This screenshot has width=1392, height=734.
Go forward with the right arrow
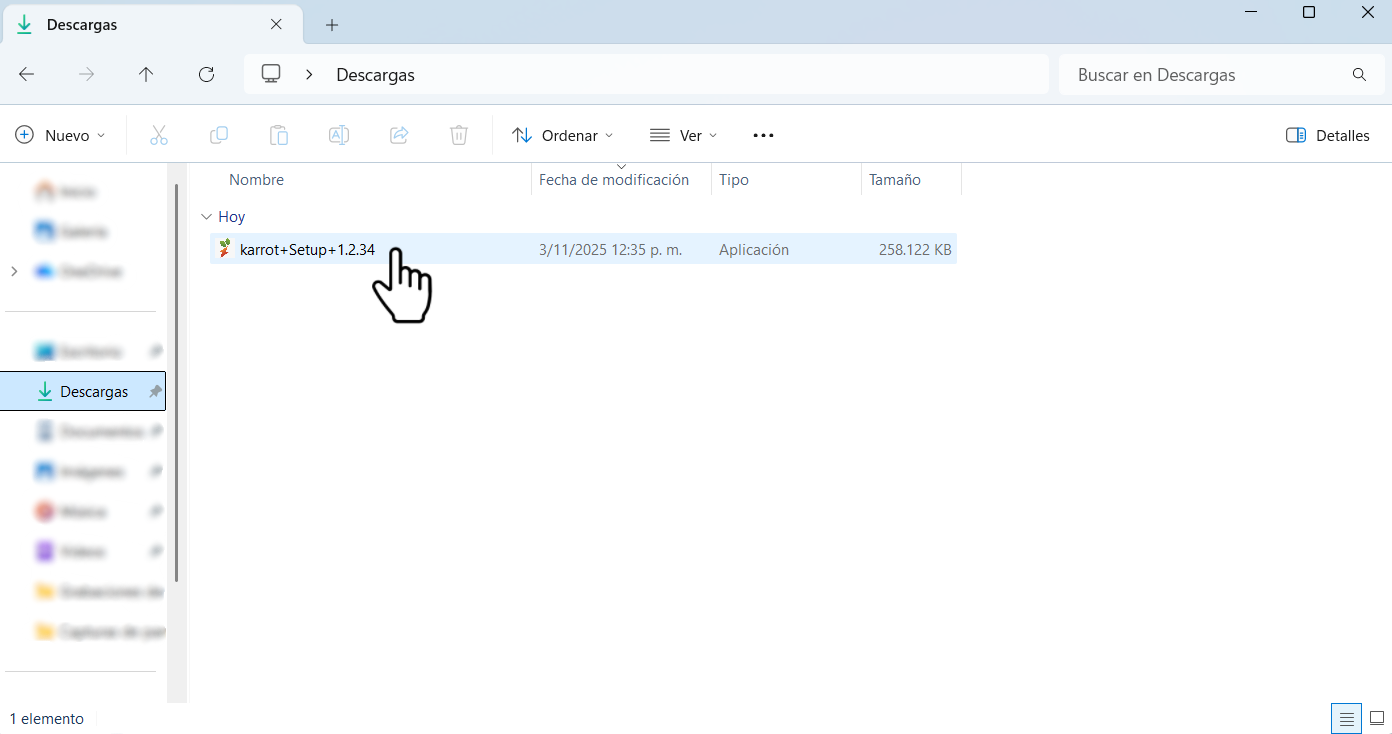87,74
